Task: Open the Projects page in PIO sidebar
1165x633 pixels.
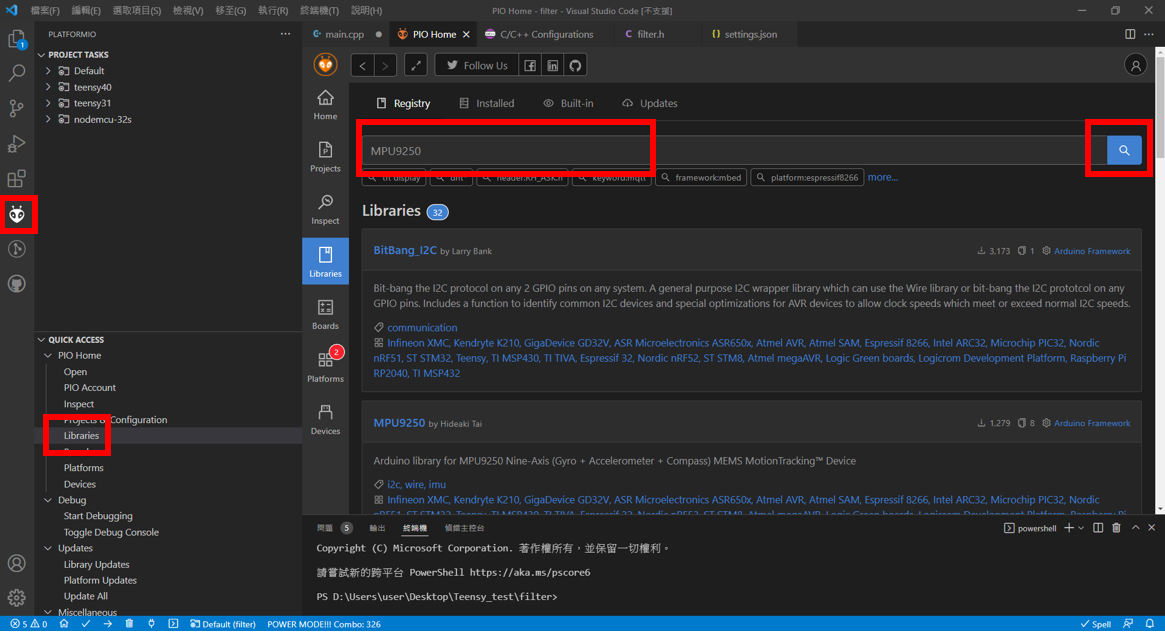Action: [325, 157]
